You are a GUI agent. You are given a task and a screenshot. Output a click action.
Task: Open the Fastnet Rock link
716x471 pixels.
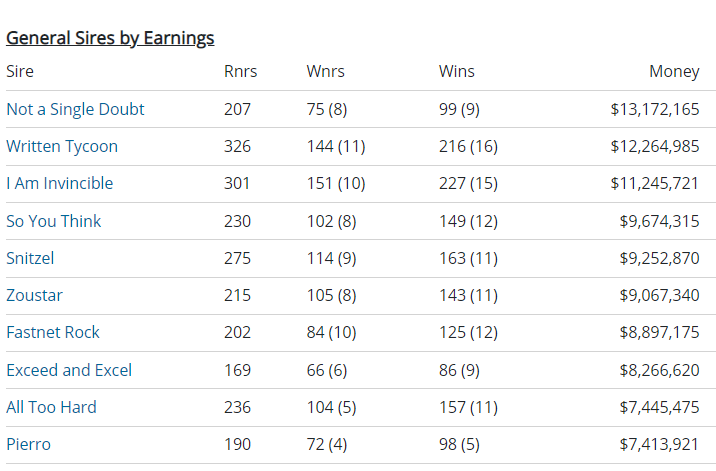[x=53, y=332]
